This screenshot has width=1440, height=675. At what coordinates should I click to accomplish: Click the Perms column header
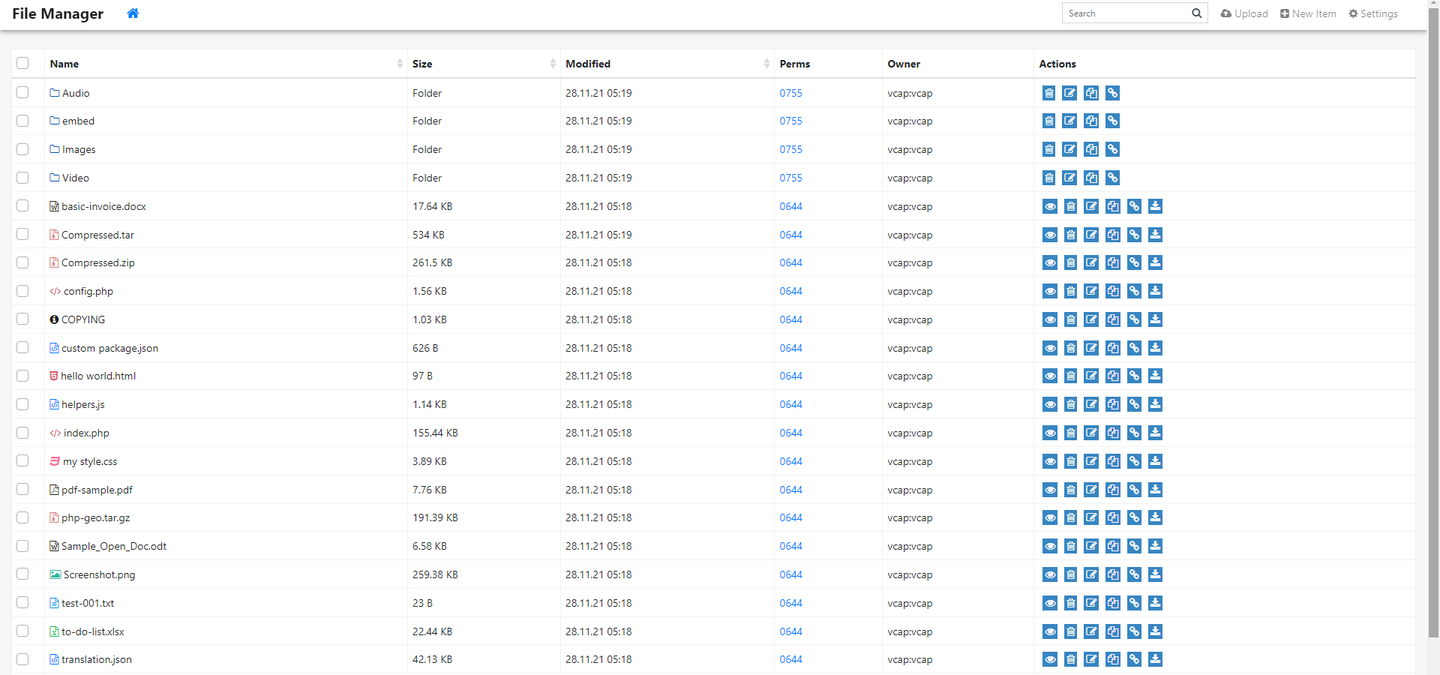pos(795,64)
